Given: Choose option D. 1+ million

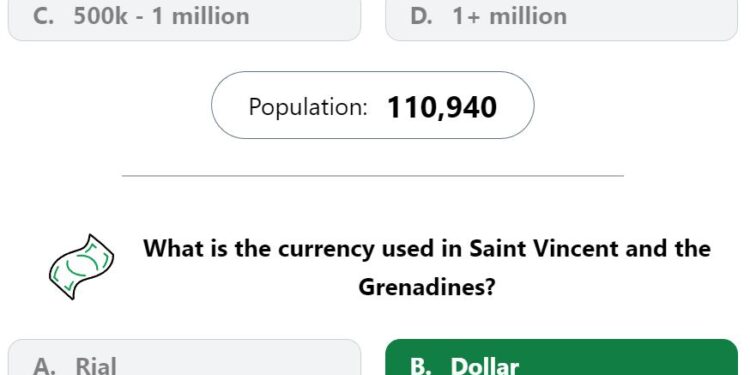Looking at the screenshot, I should point(562,20).
